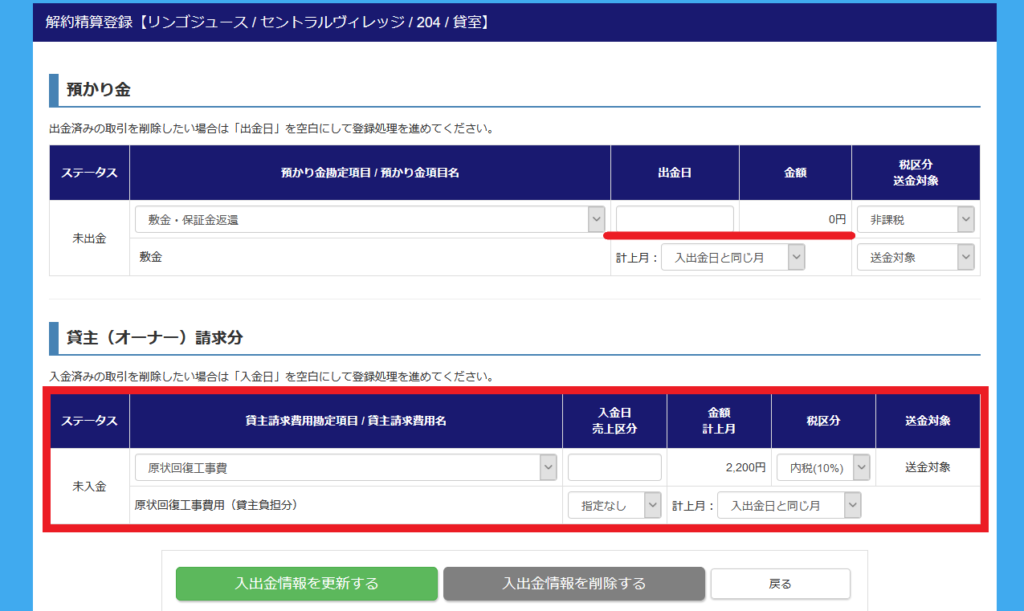Expand the 非課税 tax category dropdown

914,219
